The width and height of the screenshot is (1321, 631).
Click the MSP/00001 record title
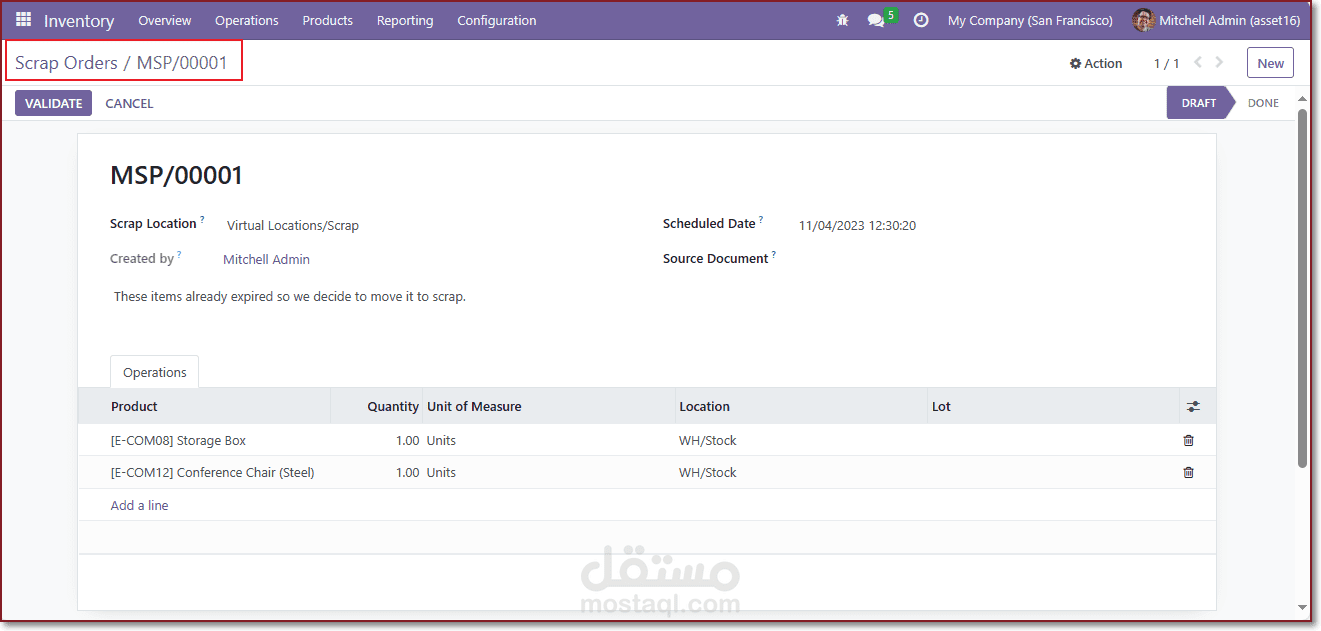coord(176,176)
